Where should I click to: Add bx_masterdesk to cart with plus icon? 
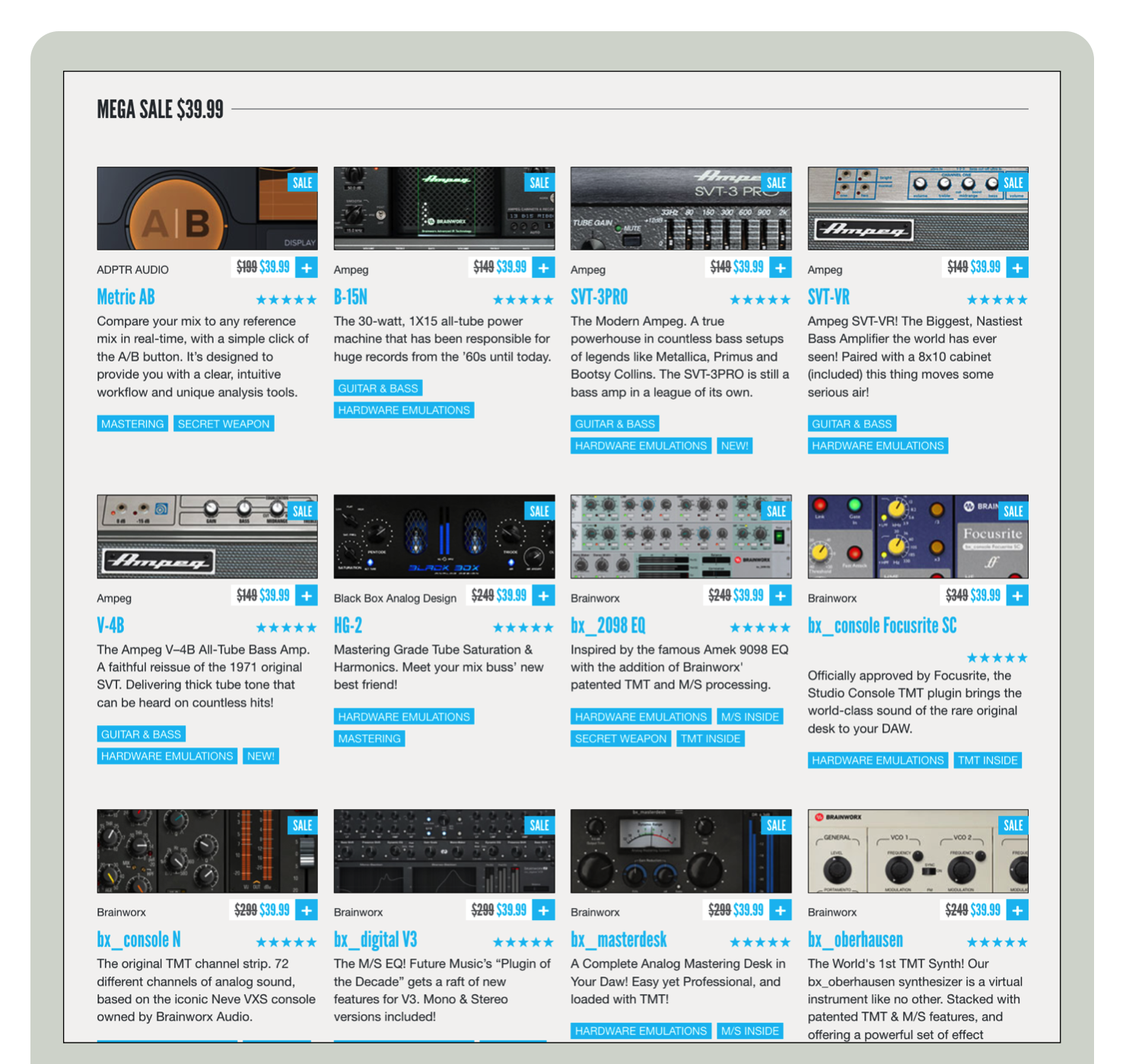pos(781,909)
